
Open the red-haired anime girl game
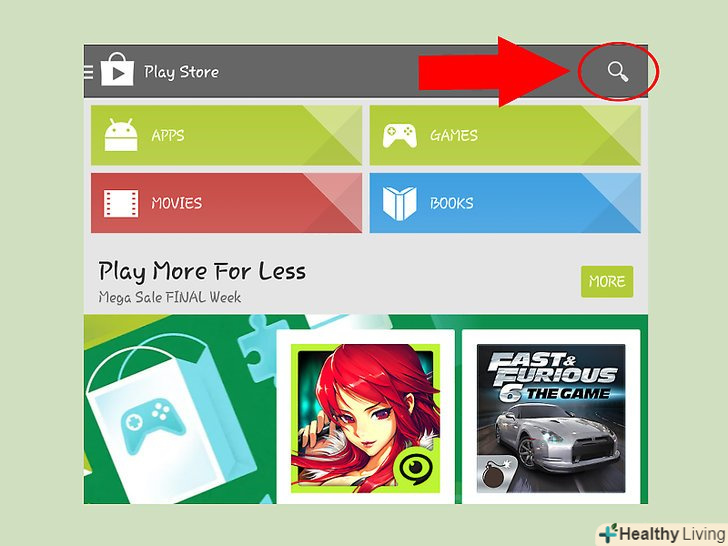coord(365,418)
